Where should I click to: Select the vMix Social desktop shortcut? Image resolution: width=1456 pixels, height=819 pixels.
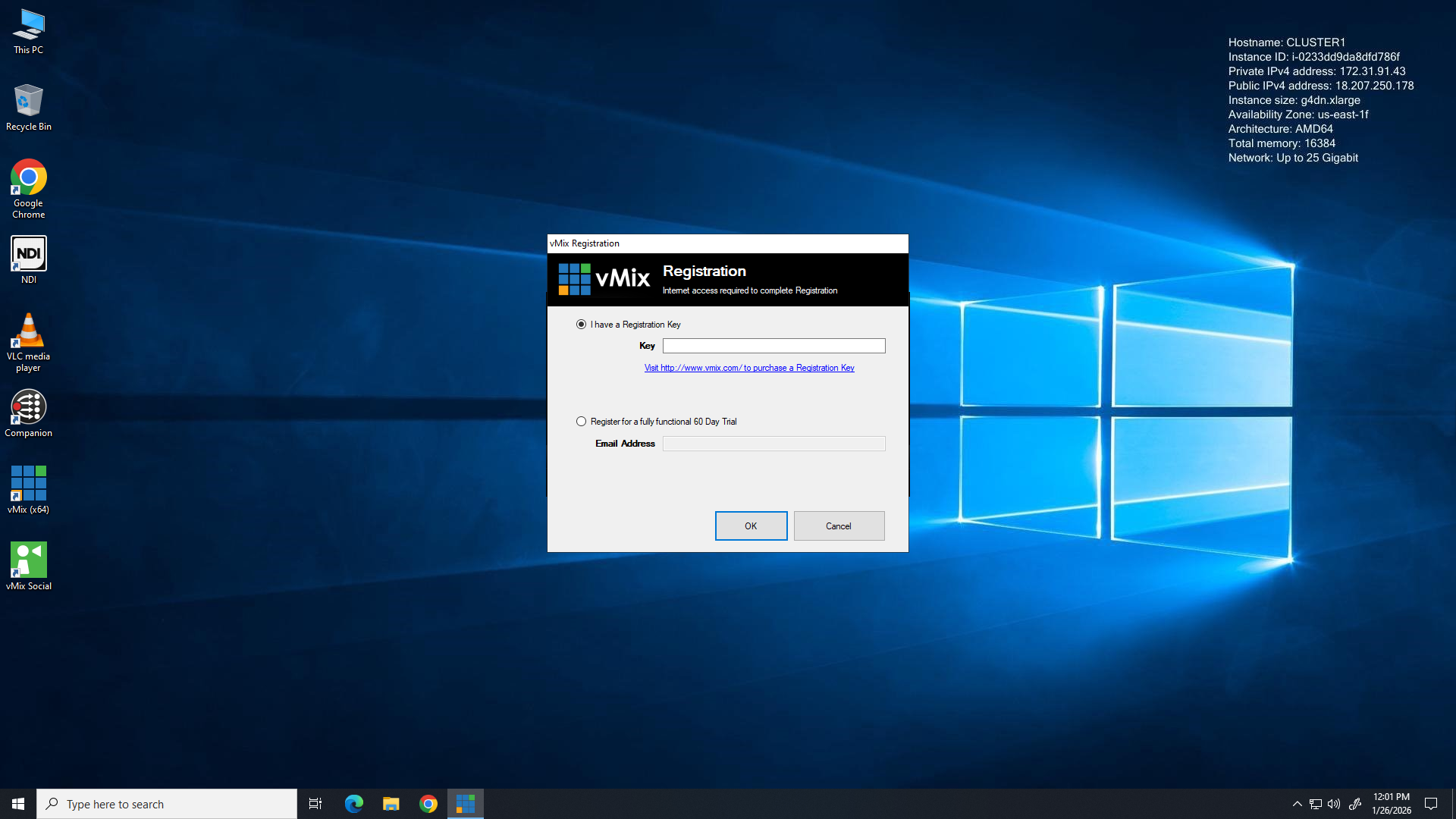[x=29, y=566]
